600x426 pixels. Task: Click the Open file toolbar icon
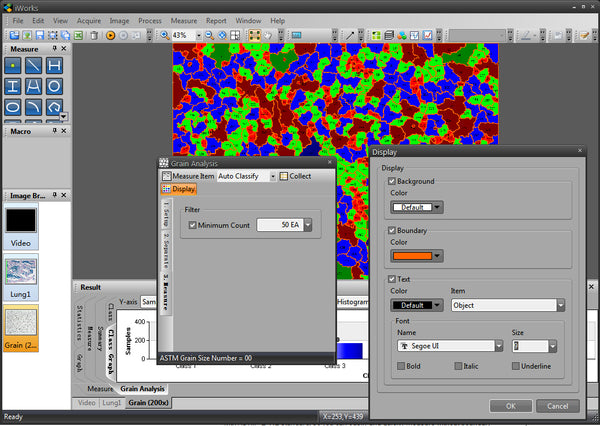coord(14,36)
